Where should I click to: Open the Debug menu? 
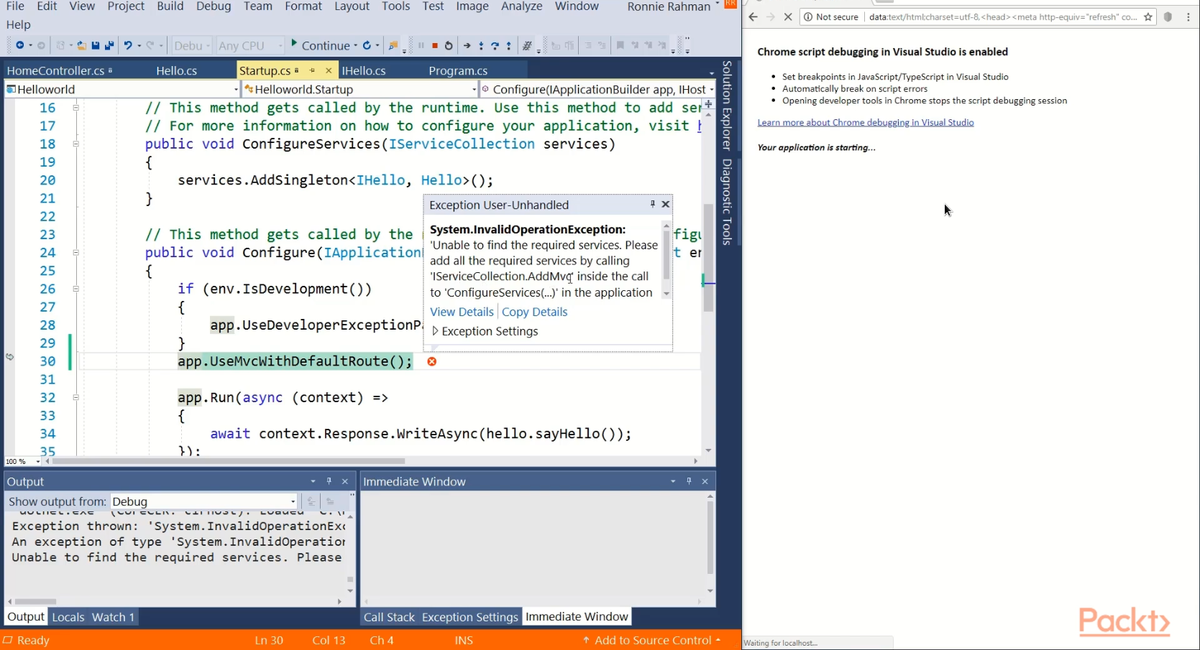point(213,6)
